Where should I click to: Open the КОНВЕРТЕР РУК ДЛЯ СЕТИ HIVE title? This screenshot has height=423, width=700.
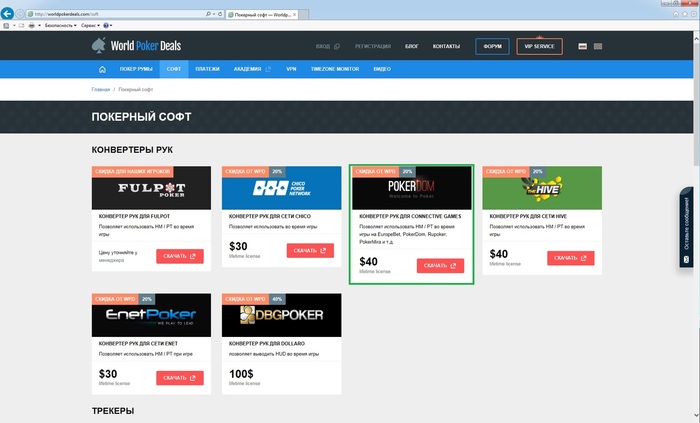click(528, 216)
